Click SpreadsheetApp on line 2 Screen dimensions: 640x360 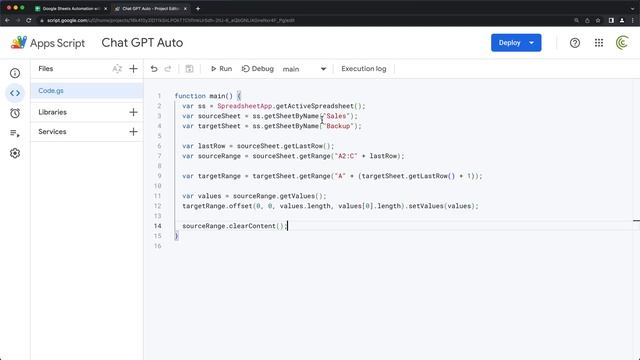coord(244,106)
